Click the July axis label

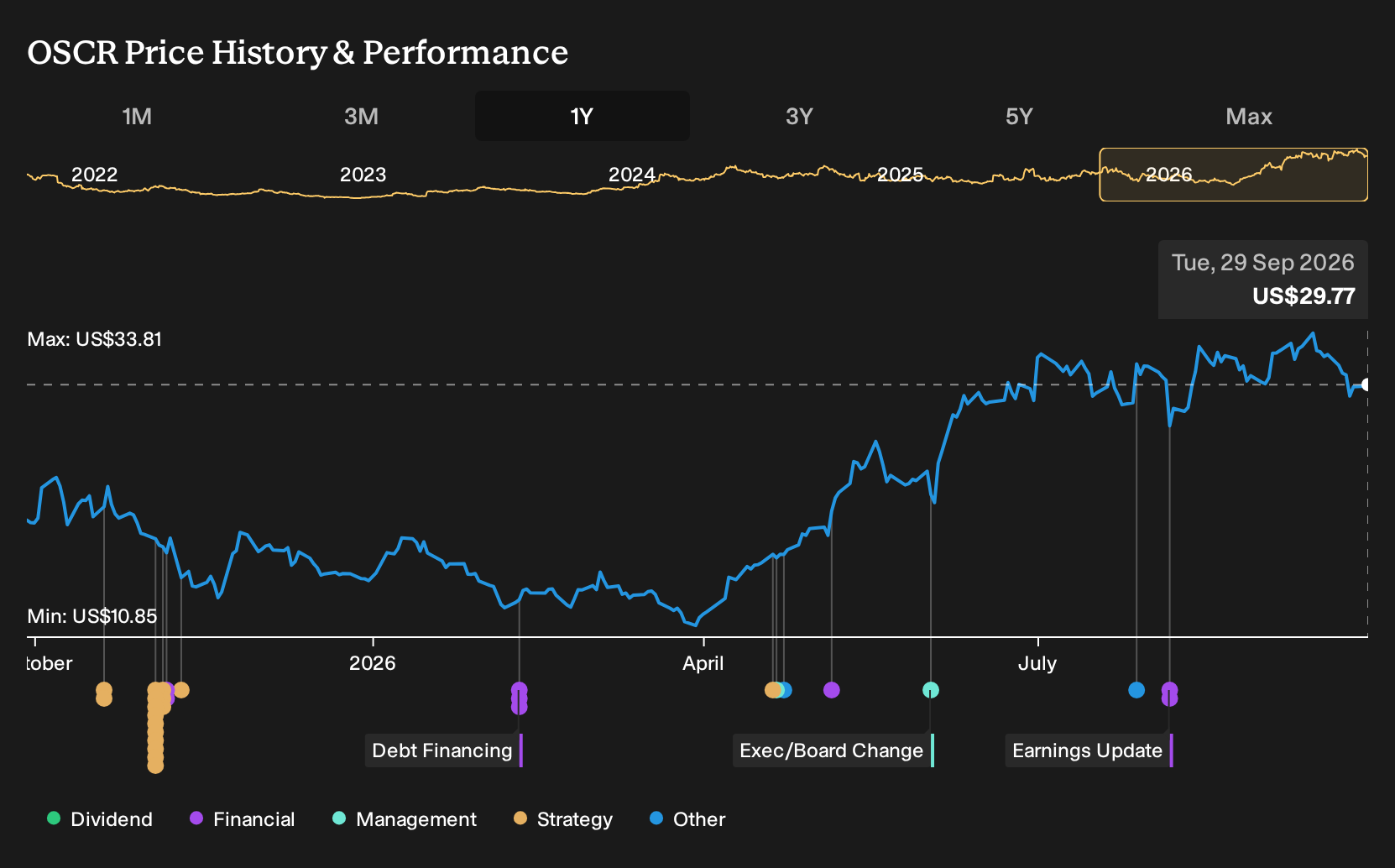(x=1037, y=663)
